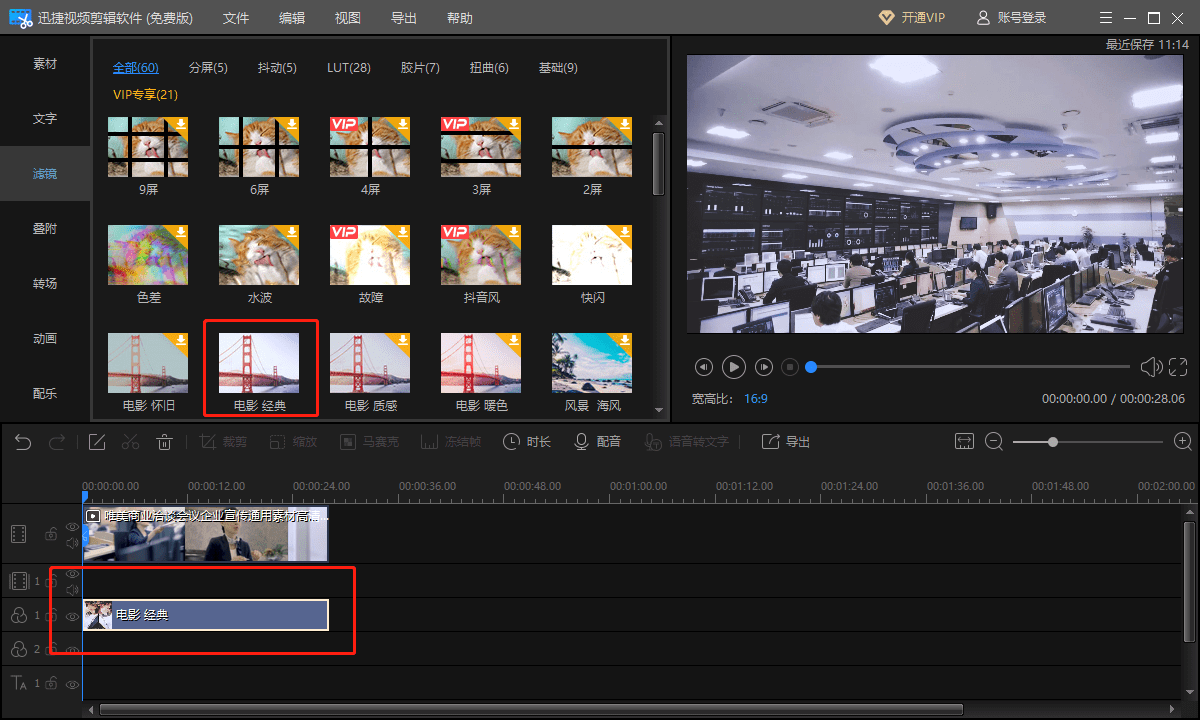Click the undo arrow icon in timeline toolbar
Image resolution: width=1200 pixels, height=720 pixels.
click(x=23, y=442)
